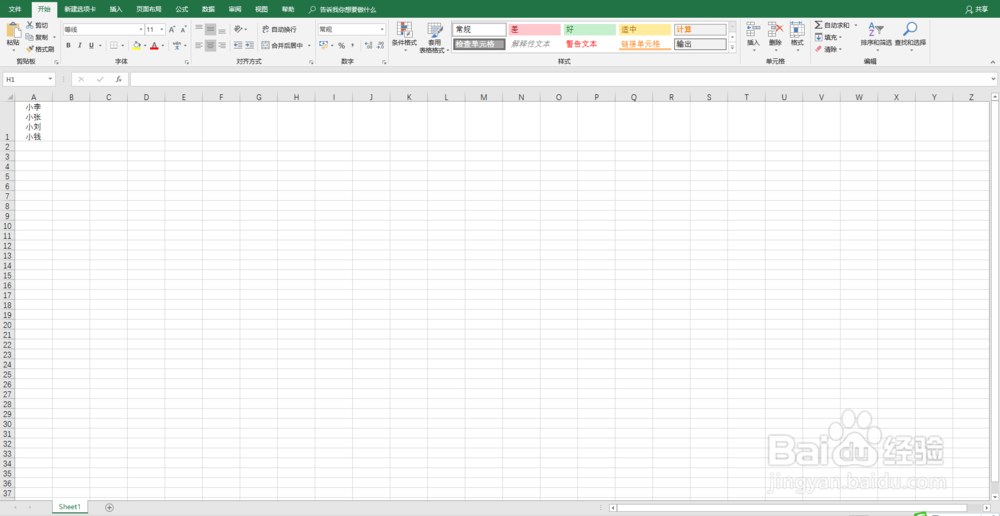The width and height of the screenshot is (1000, 516).
Task: Toggle bold formatting (B)
Action: click(68, 45)
